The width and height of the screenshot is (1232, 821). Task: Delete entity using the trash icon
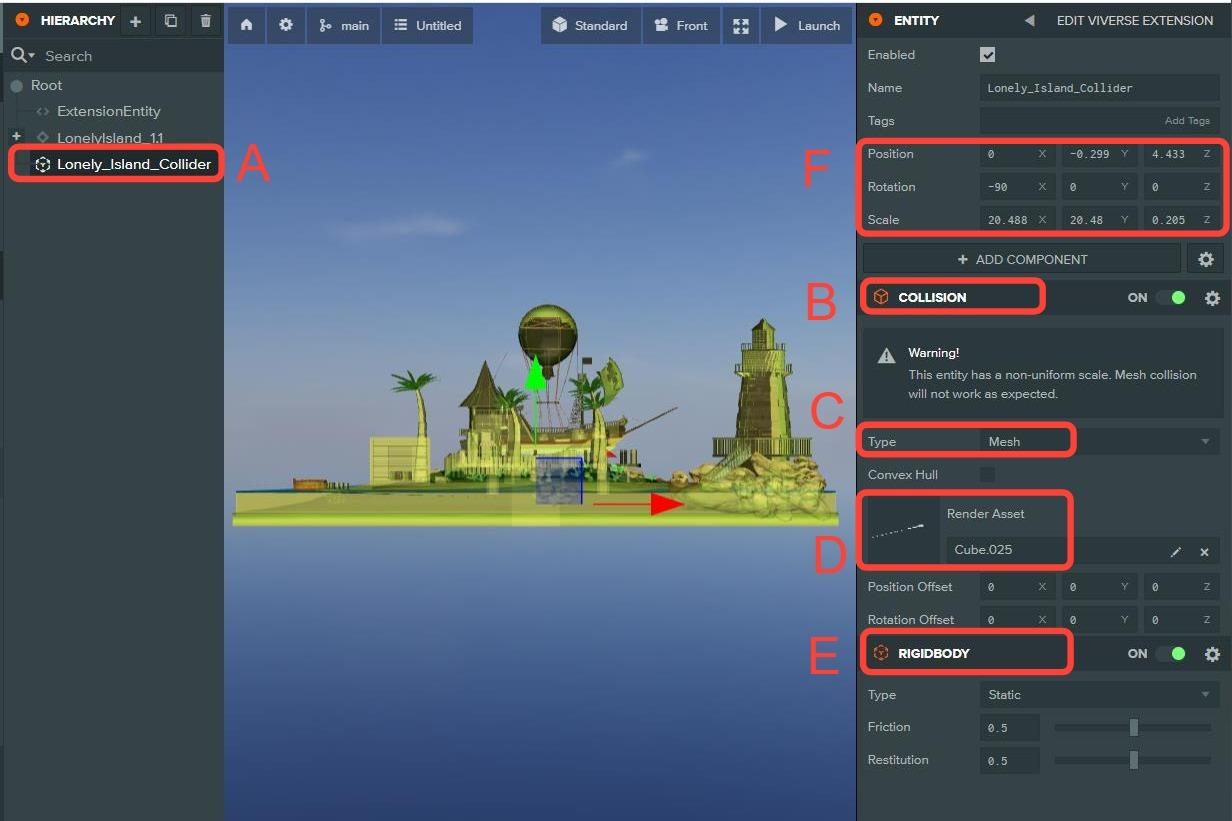(x=206, y=21)
